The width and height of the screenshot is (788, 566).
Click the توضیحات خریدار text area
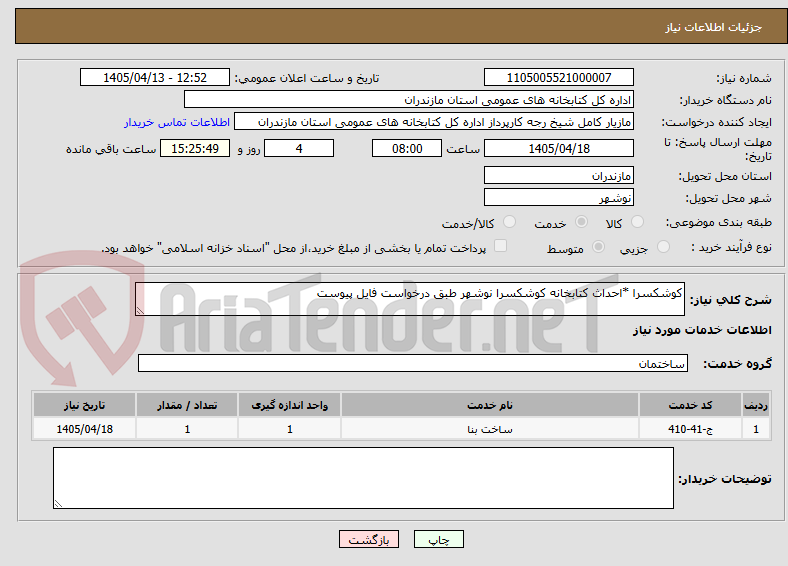(363, 478)
